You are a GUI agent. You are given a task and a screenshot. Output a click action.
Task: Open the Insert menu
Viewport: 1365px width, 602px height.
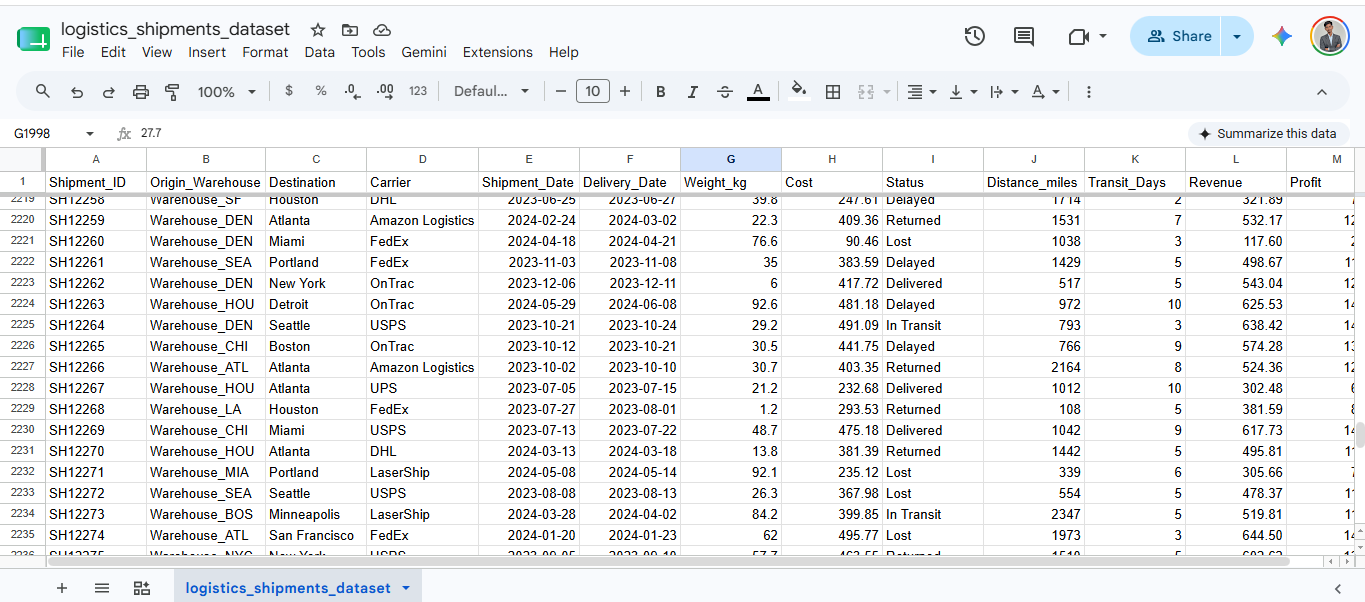click(207, 52)
